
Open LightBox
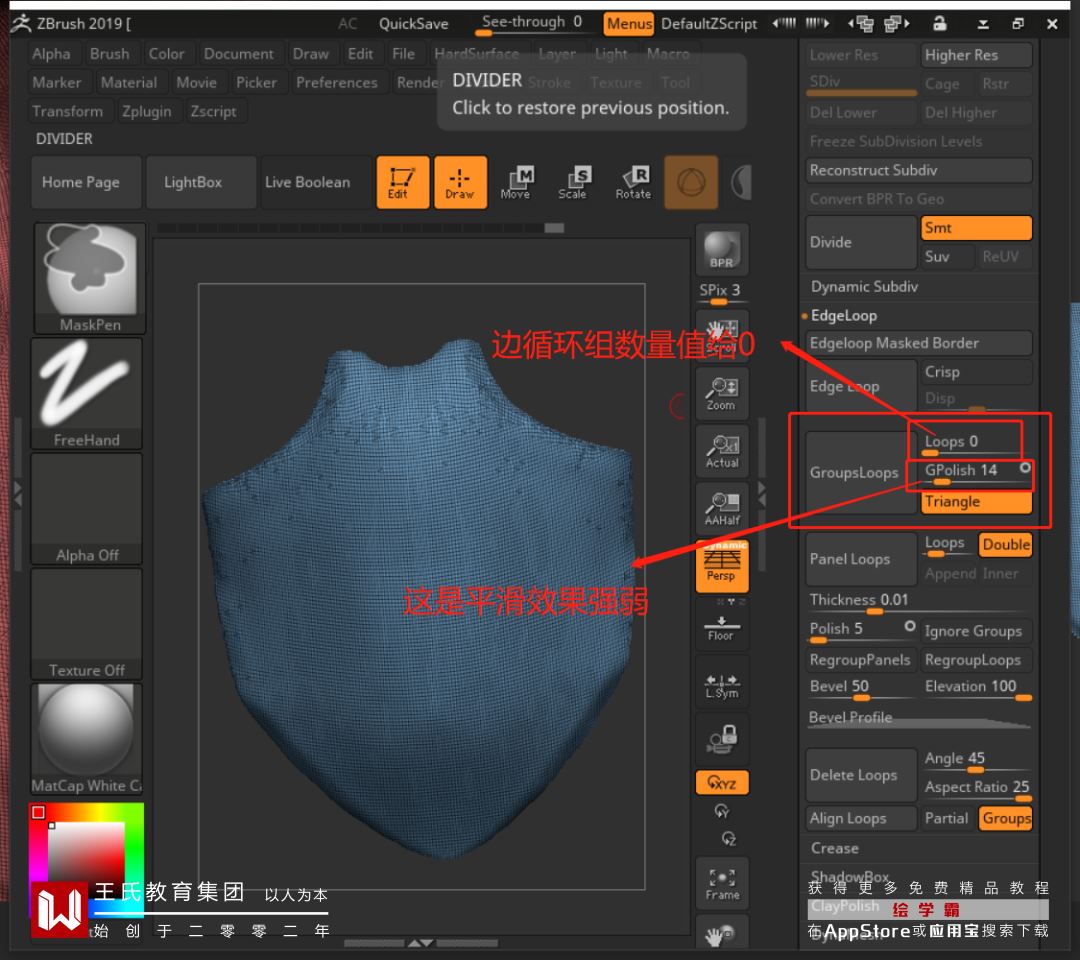201,182
